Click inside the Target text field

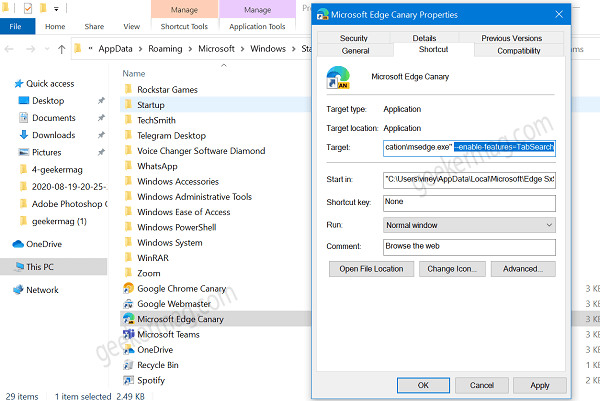click(469, 148)
